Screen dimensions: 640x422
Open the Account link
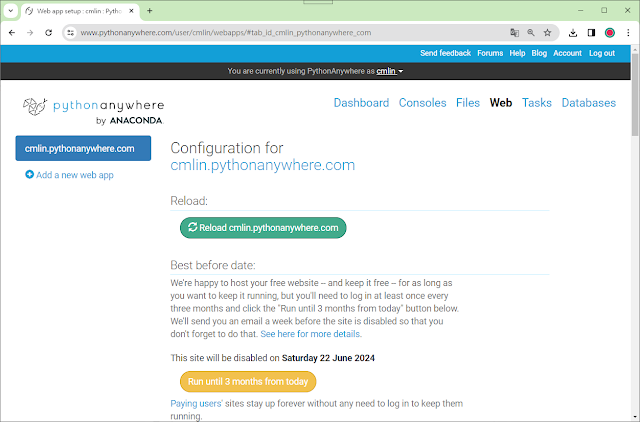[567, 53]
